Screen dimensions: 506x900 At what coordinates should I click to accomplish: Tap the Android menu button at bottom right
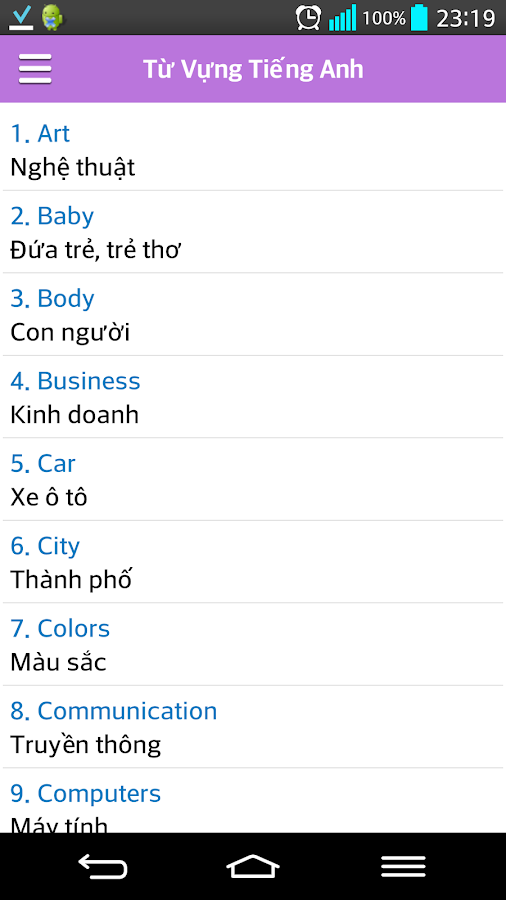point(403,866)
